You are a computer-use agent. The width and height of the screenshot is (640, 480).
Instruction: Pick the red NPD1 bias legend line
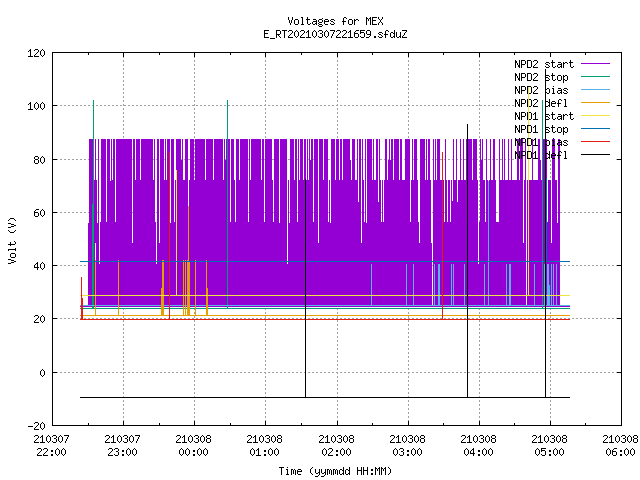[596, 142]
